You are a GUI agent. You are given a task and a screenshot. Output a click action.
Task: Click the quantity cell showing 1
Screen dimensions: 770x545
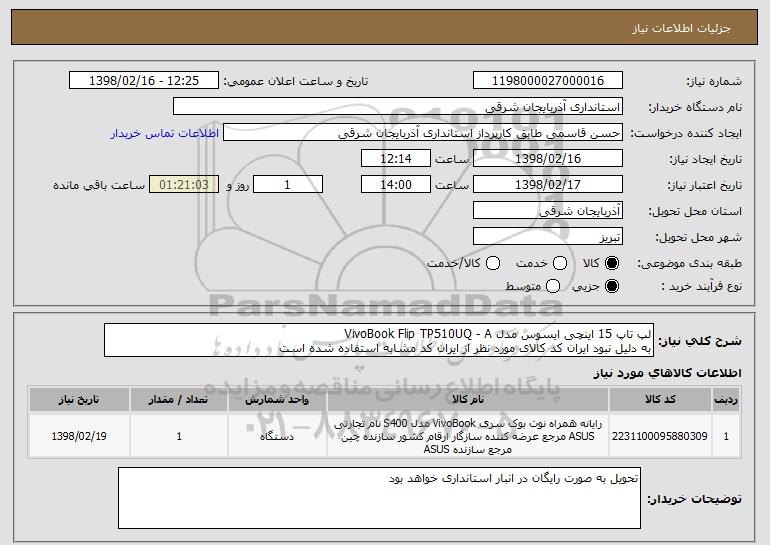coord(179,436)
